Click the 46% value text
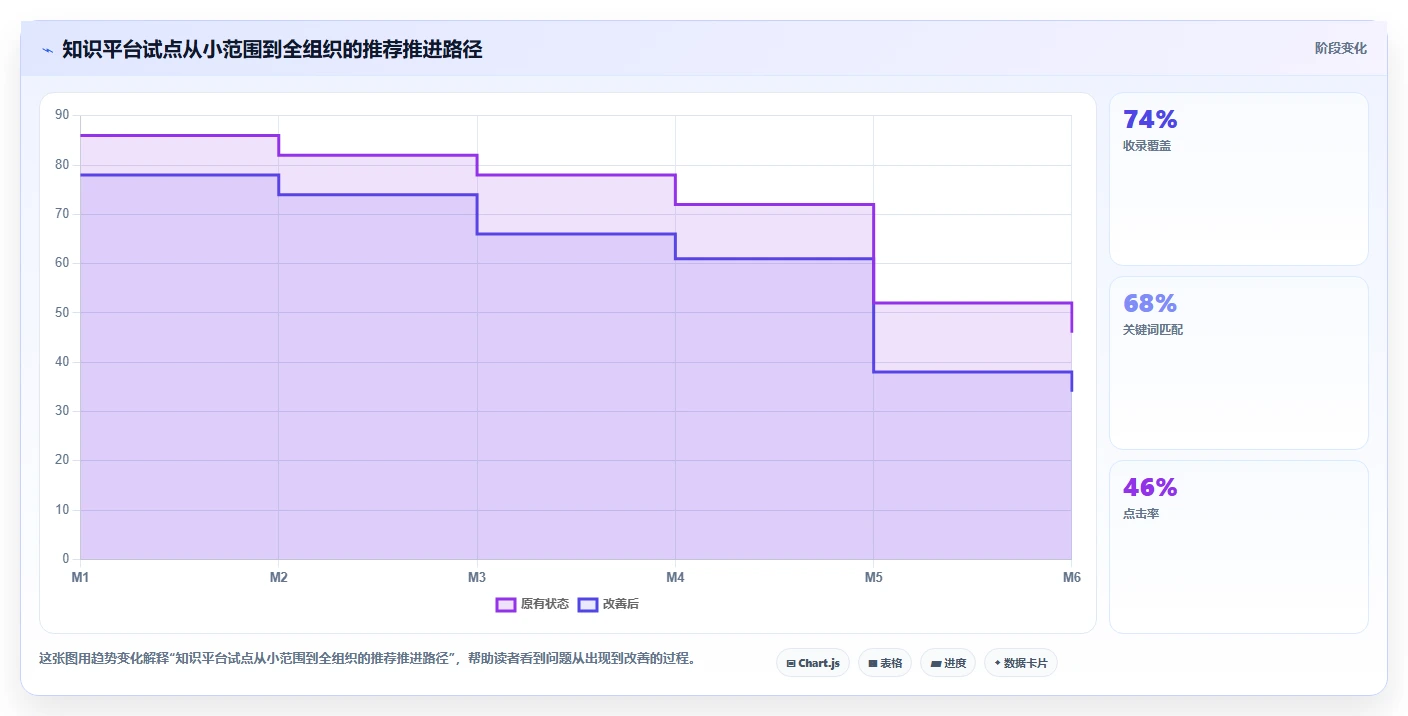 pos(1150,488)
